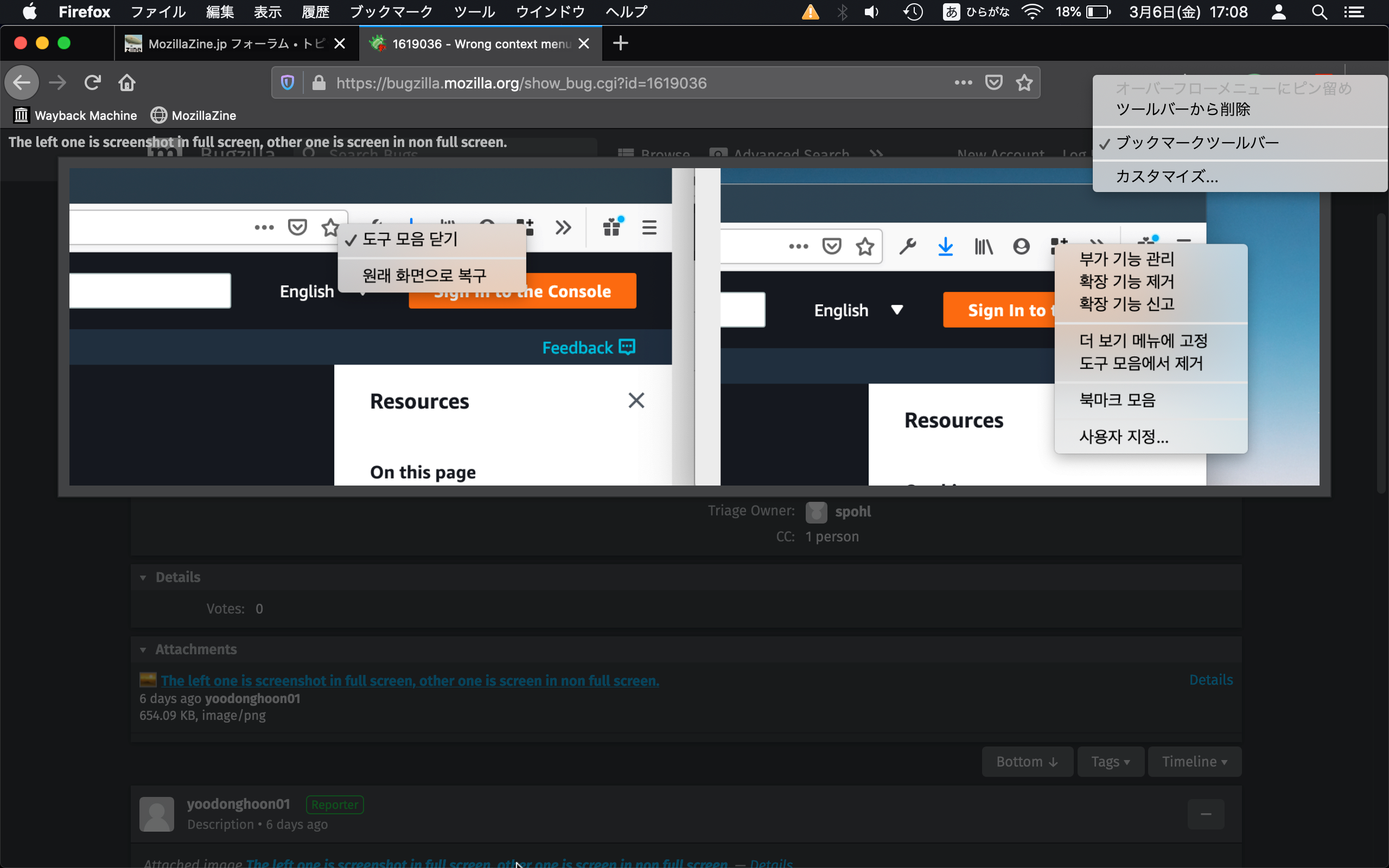The image size is (1389, 868).
Task: Open page actions three-dot menu
Action: [x=963, y=83]
